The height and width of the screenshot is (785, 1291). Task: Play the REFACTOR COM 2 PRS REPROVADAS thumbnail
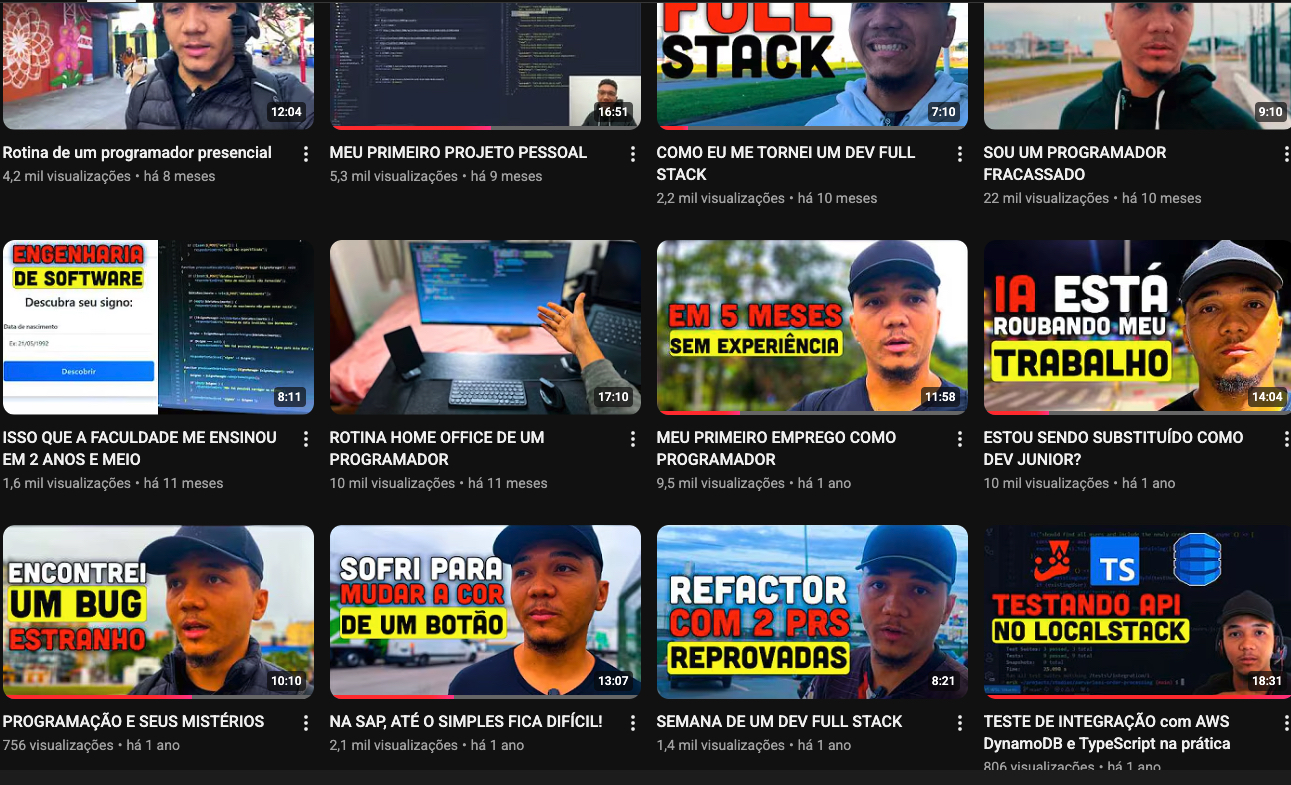click(812, 612)
